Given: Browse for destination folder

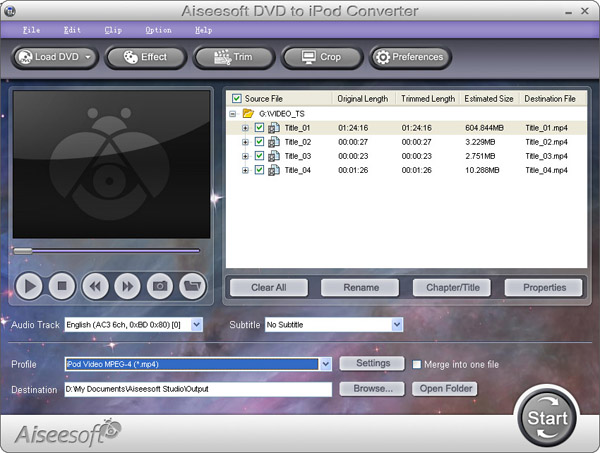Looking at the screenshot, I should pyautogui.click(x=372, y=389).
